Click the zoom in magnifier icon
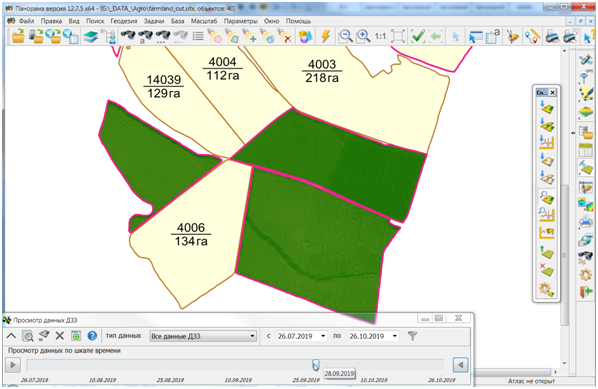 363,37
